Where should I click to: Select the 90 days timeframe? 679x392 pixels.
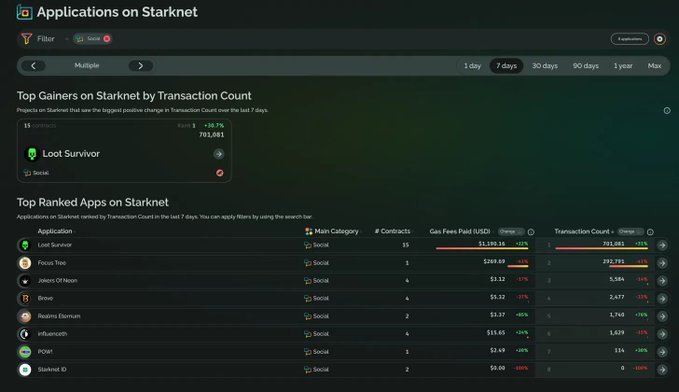[585, 66]
